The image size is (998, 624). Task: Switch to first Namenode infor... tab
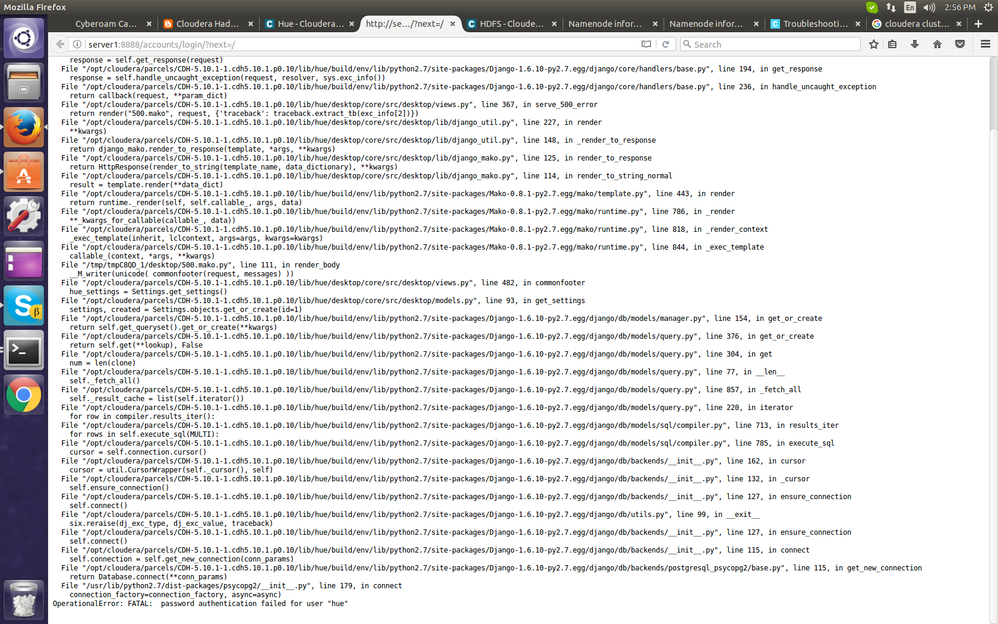(605, 24)
